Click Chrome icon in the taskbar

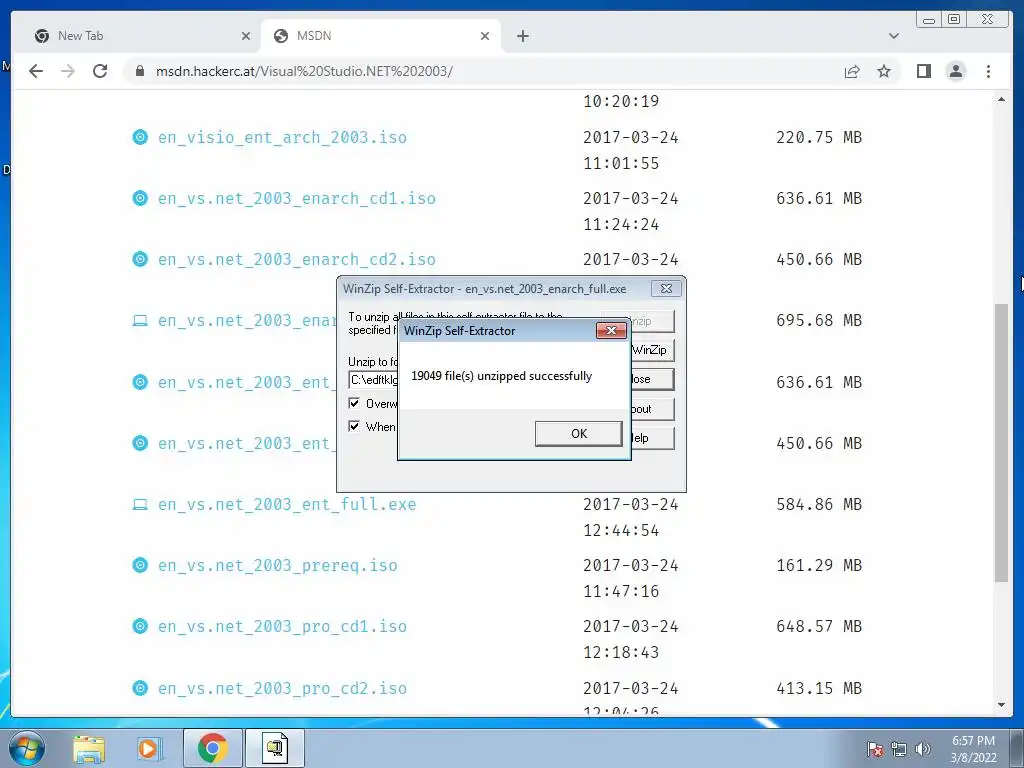click(x=213, y=748)
